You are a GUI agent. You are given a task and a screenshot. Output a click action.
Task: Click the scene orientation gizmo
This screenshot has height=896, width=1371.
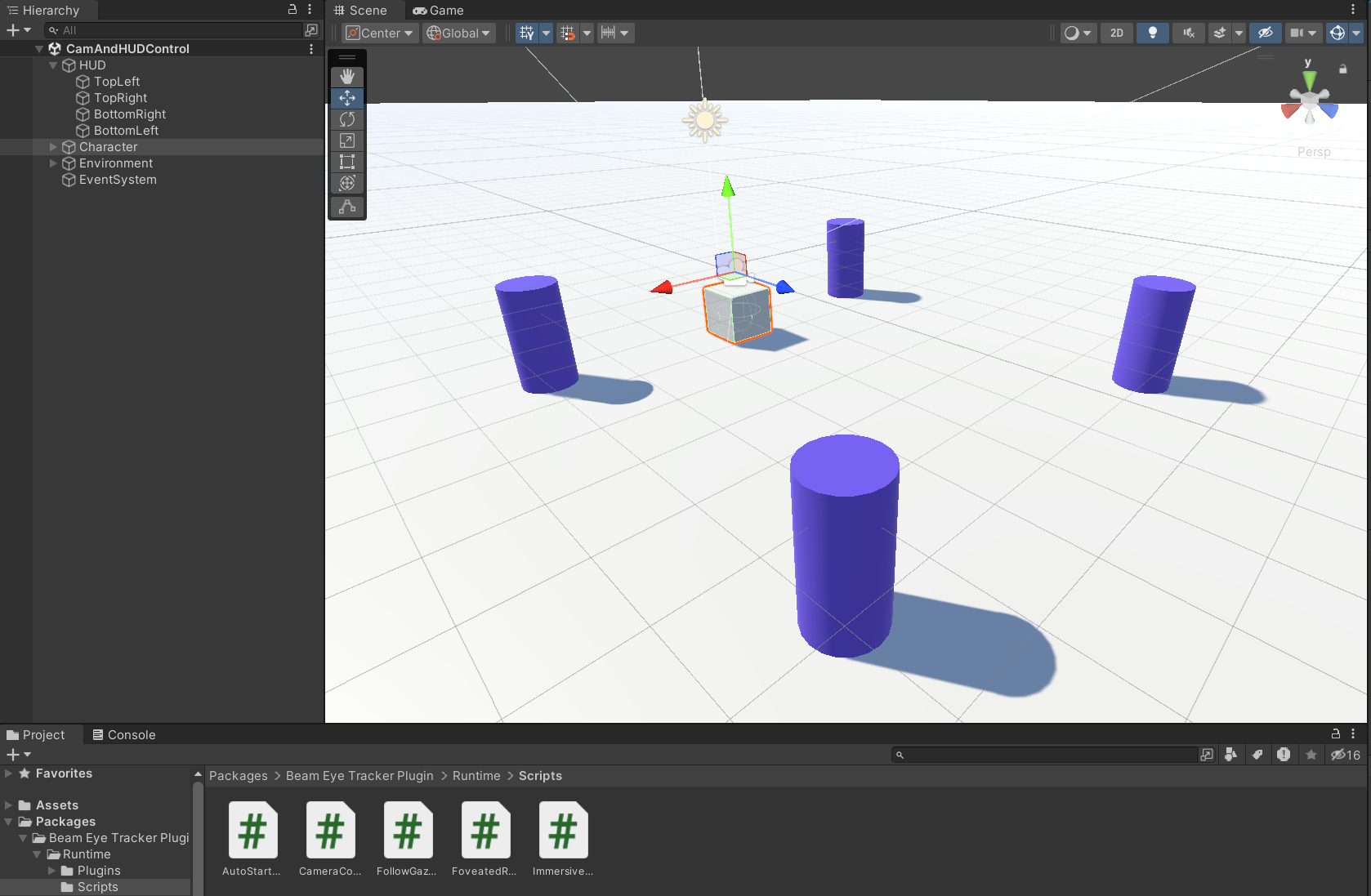pos(1310,100)
